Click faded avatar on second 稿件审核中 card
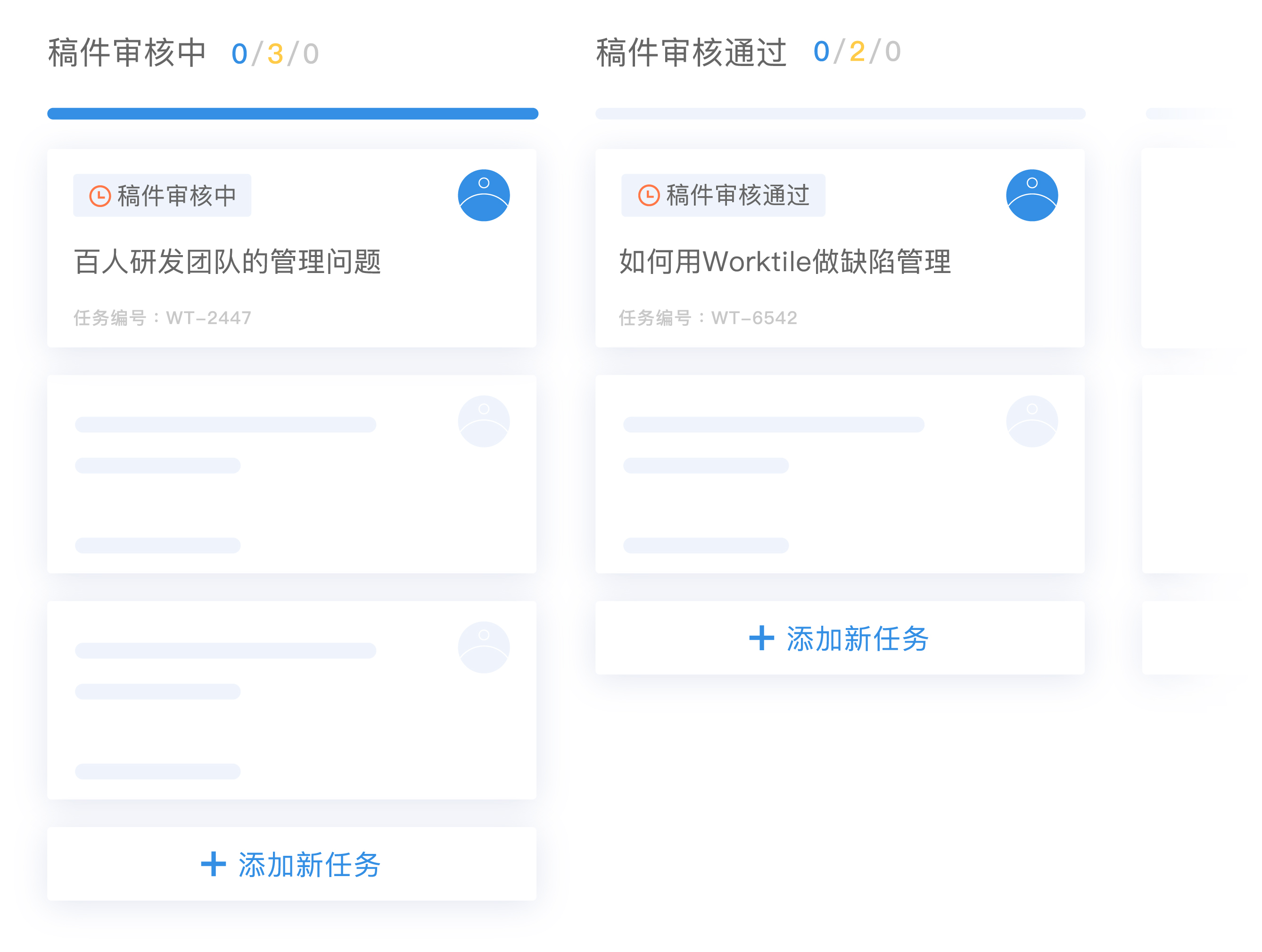This screenshot has height=952, width=1262. [x=483, y=421]
